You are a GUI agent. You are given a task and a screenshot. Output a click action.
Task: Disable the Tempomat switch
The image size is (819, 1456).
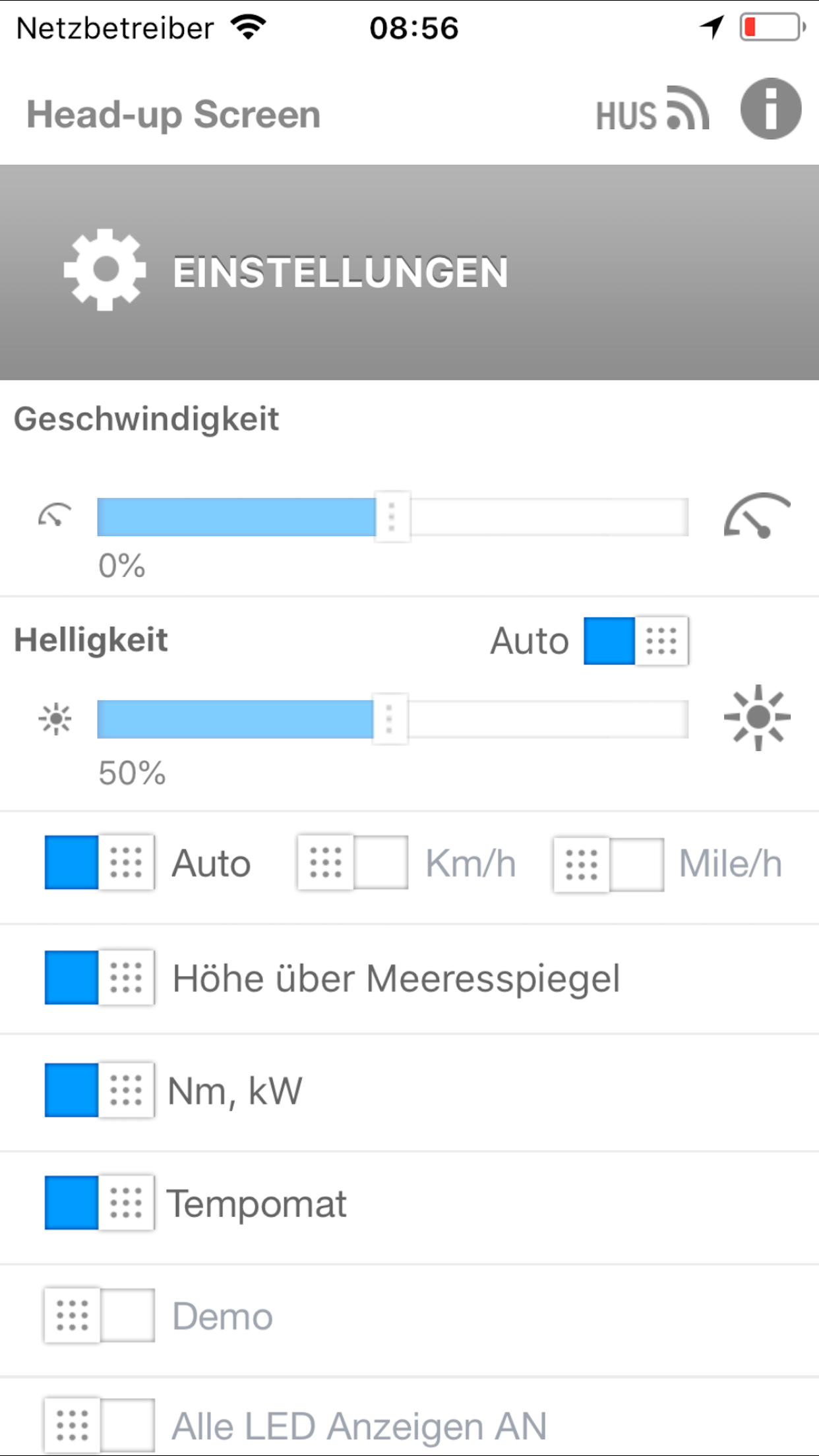coord(100,1203)
